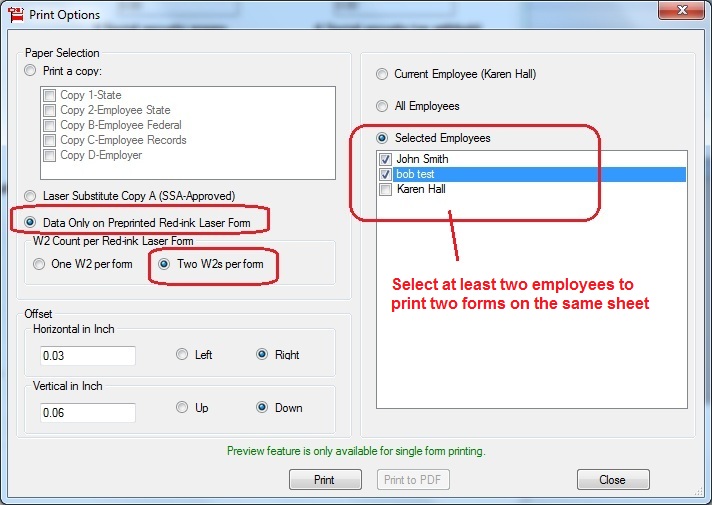
Task: Set horizontal offset direction to Left
Action: [182, 354]
